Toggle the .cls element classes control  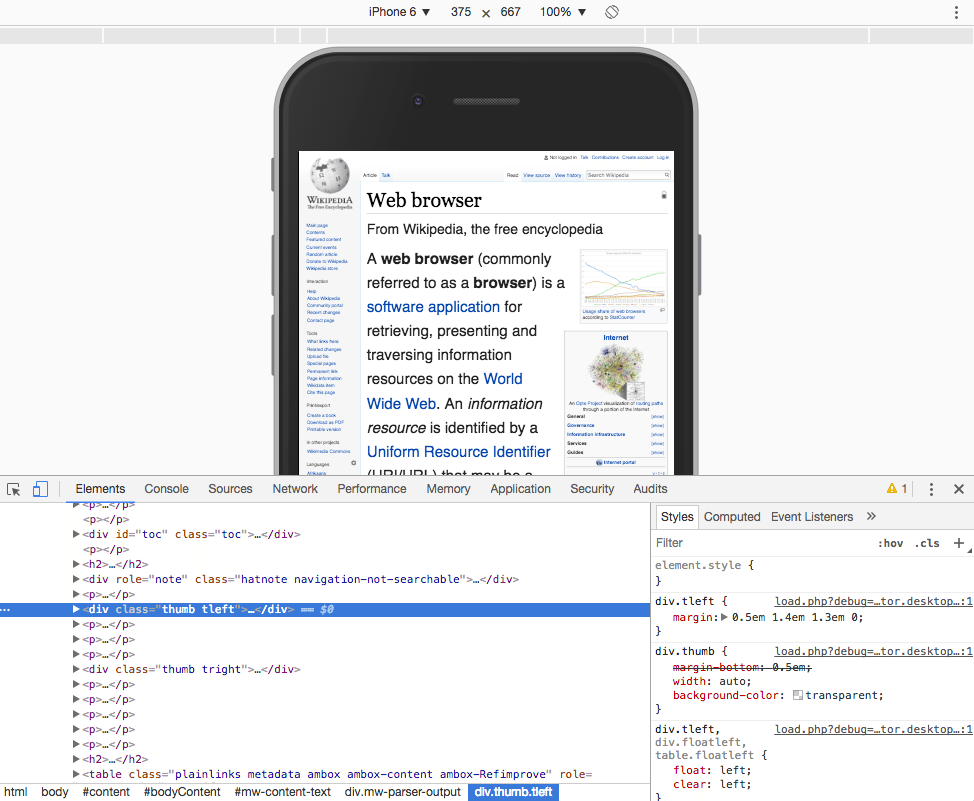[x=927, y=543]
